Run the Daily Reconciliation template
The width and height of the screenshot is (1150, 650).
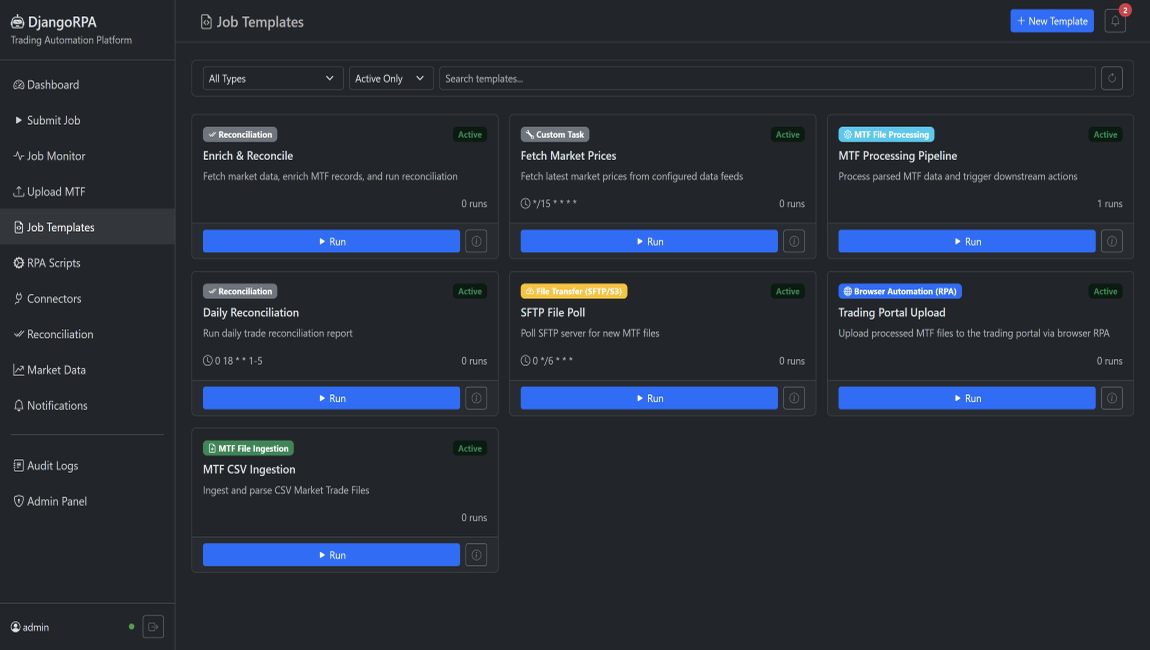[x=331, y=398]
